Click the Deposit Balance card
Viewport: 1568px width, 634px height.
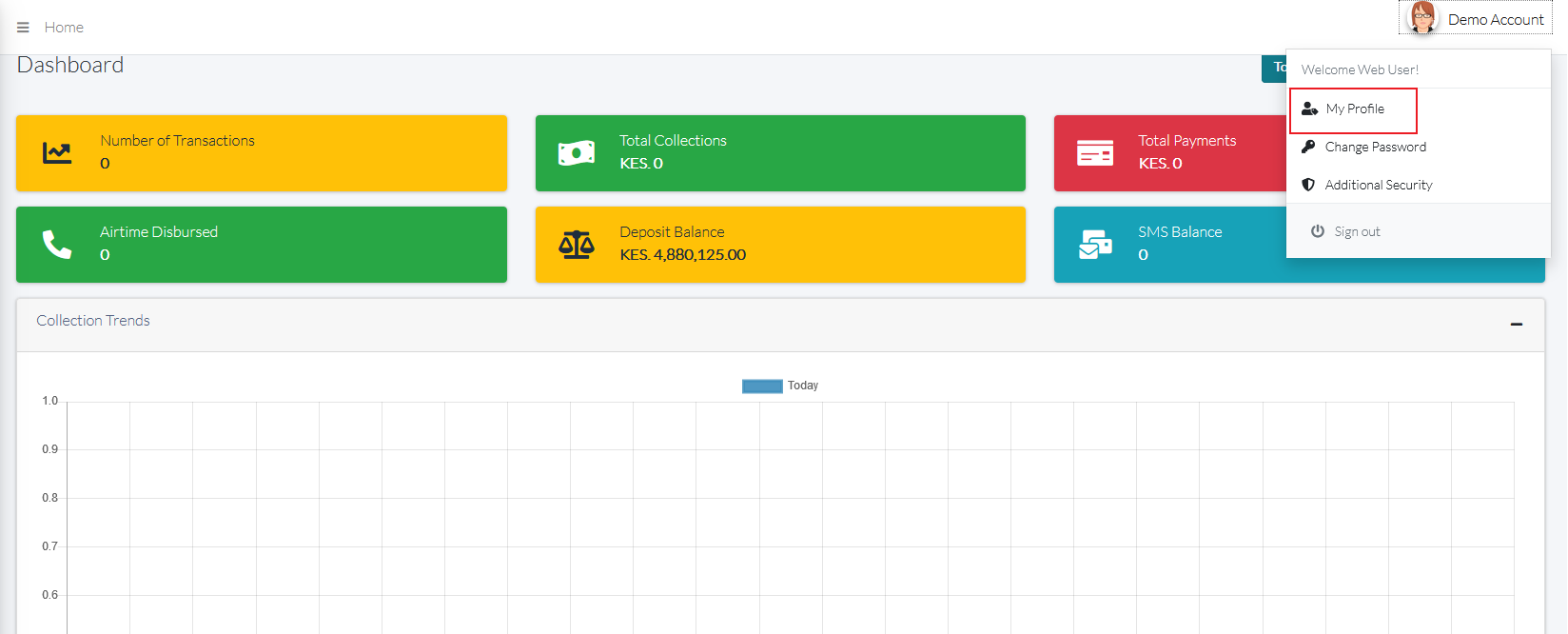(779, 245)
